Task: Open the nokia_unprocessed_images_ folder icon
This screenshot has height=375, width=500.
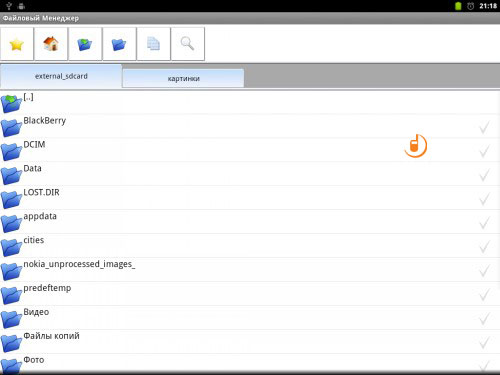Action: point(11,272)
